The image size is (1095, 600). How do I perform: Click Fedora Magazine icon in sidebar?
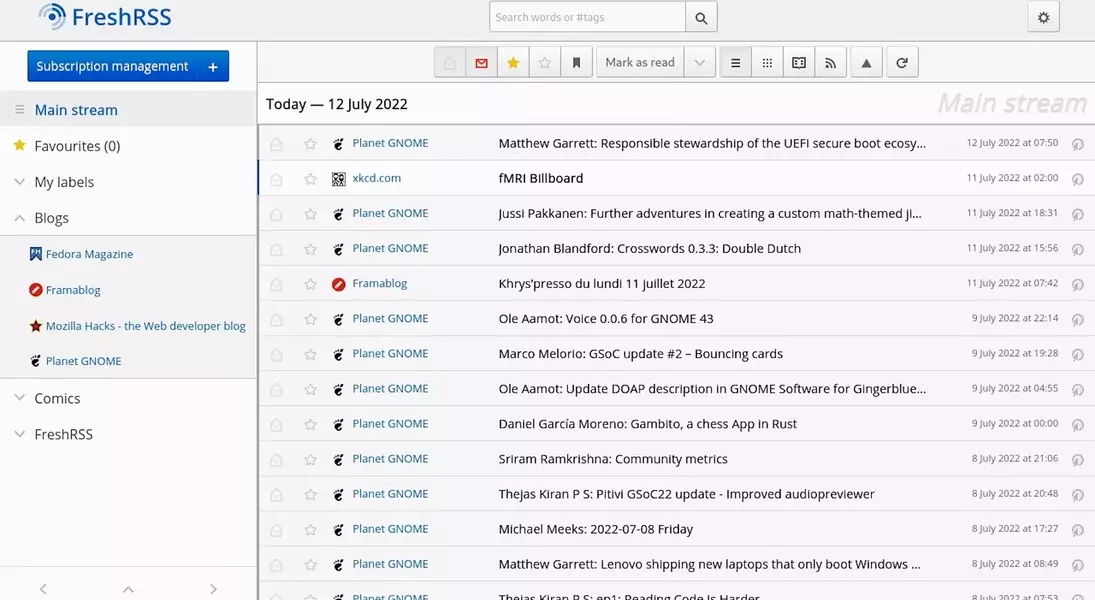click(x=36, y=254)
